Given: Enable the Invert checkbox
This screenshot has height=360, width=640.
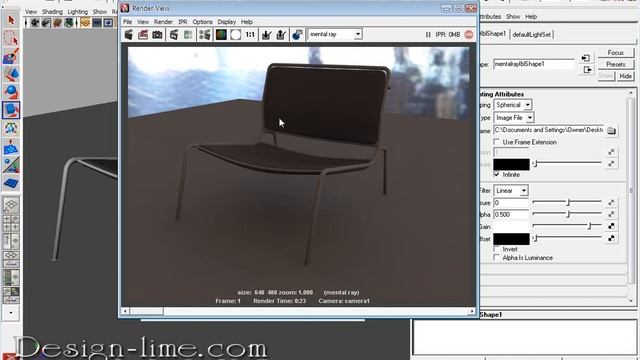Looking at the screenshot, I should (x=497, y=249).
